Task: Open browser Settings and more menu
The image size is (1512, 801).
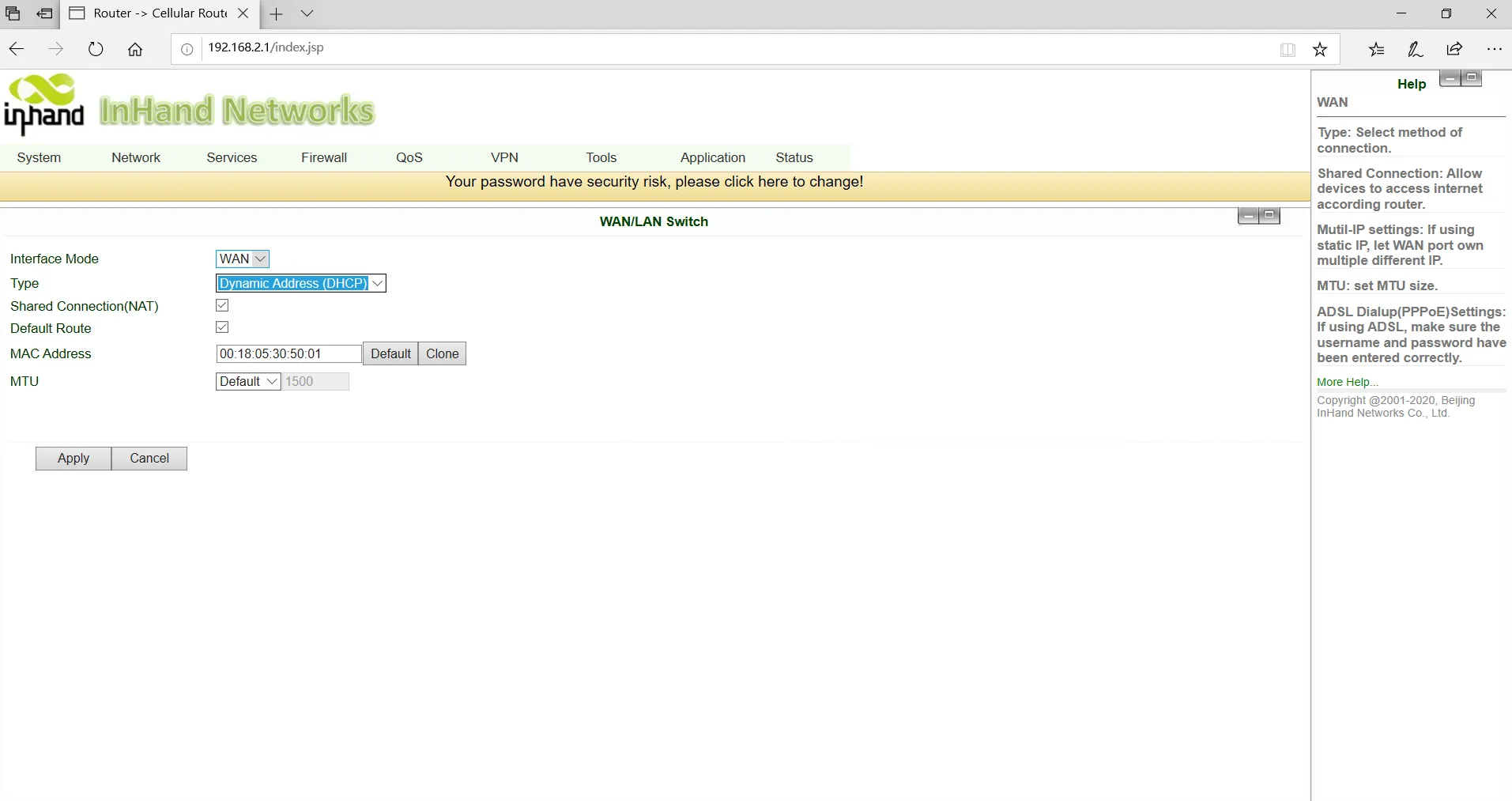Action: click(x=1494, y=49)
